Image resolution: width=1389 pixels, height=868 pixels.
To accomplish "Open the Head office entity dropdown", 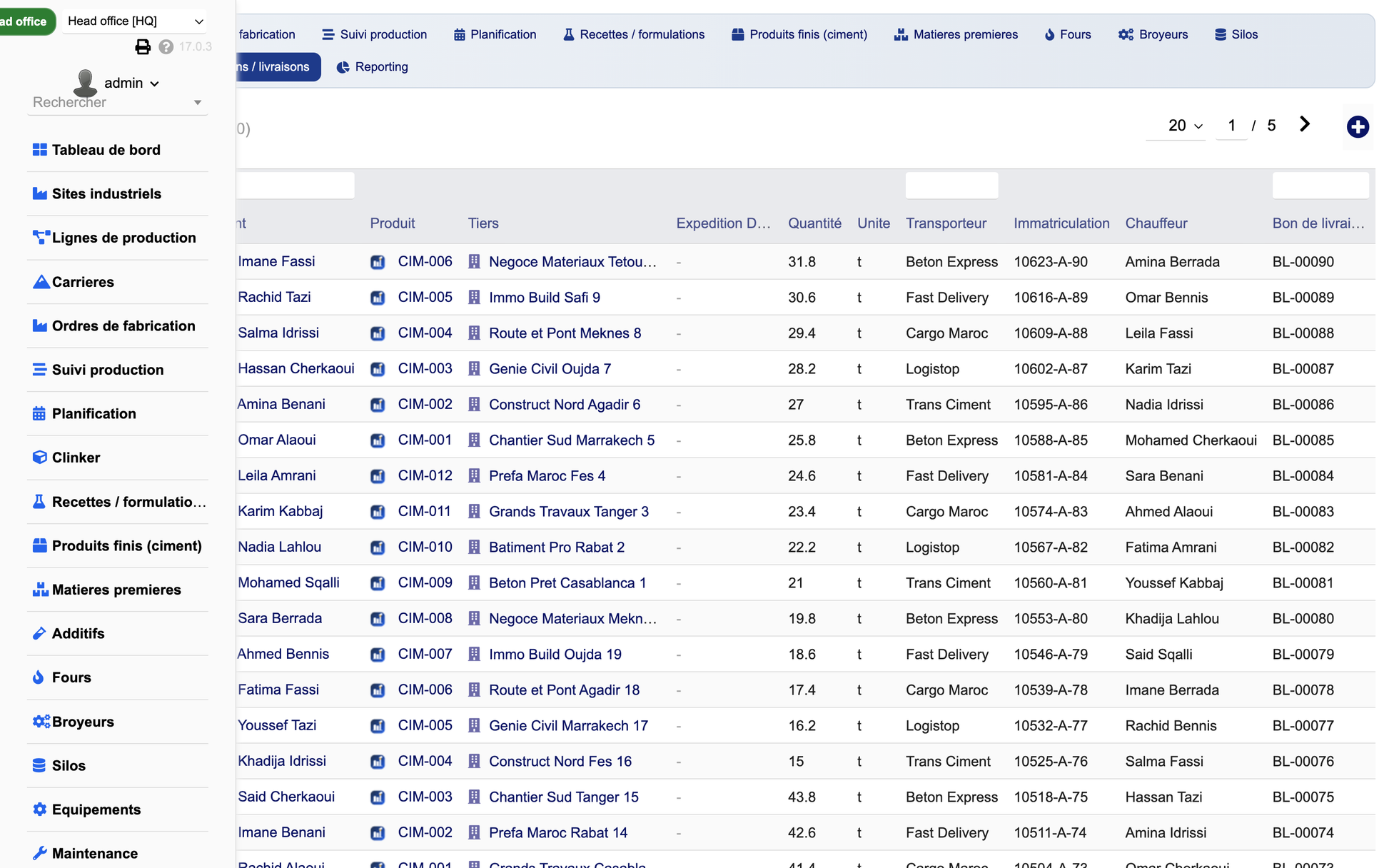I will pyautogui.click(x=134, y=21).
